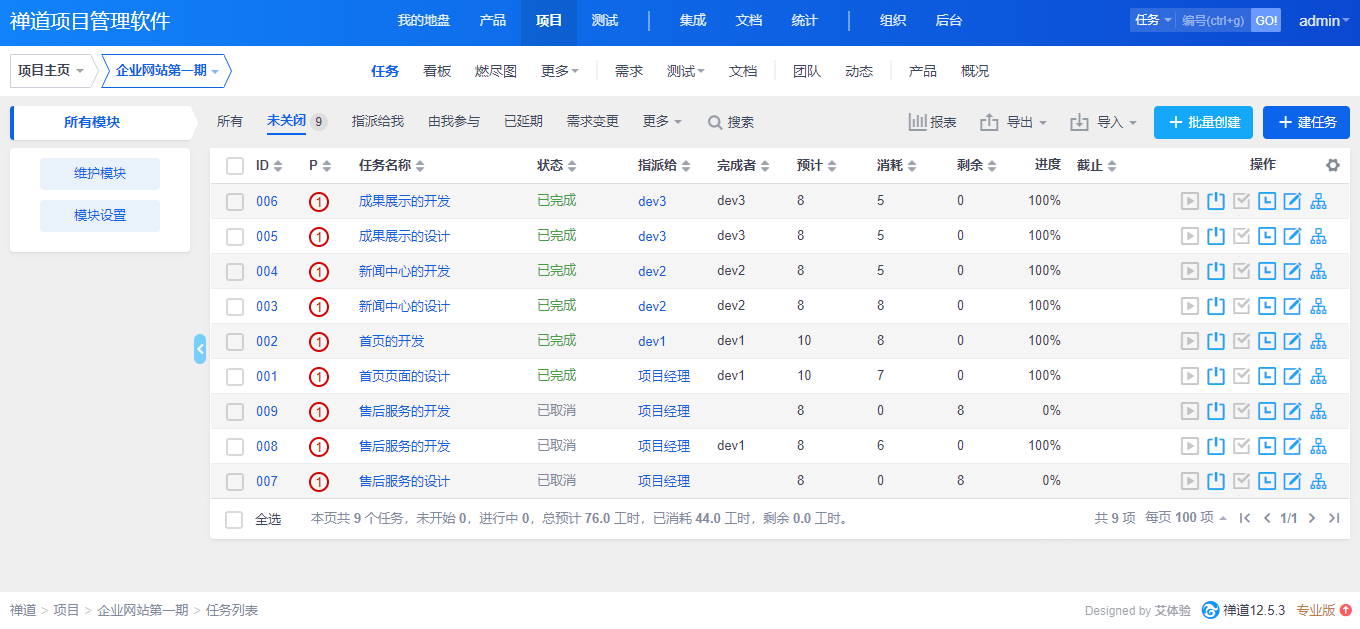
Task: Open the table column settings gear
Action: (1332, 166)
